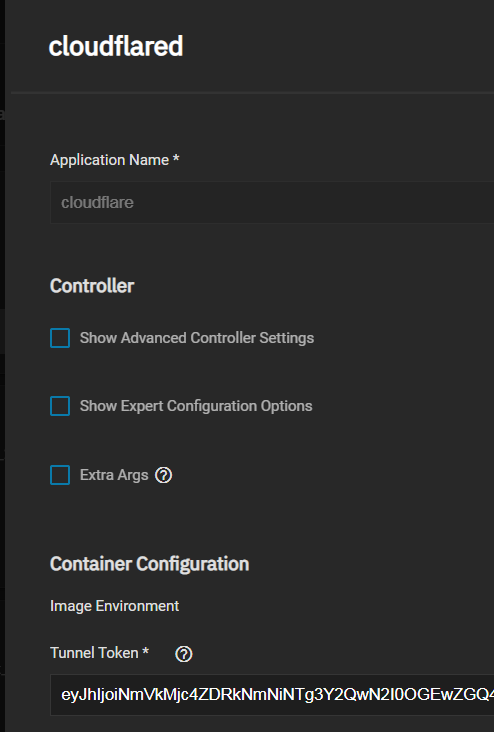Click the Tunnel Token label text

pyautogui.click(x=99, y=653)
